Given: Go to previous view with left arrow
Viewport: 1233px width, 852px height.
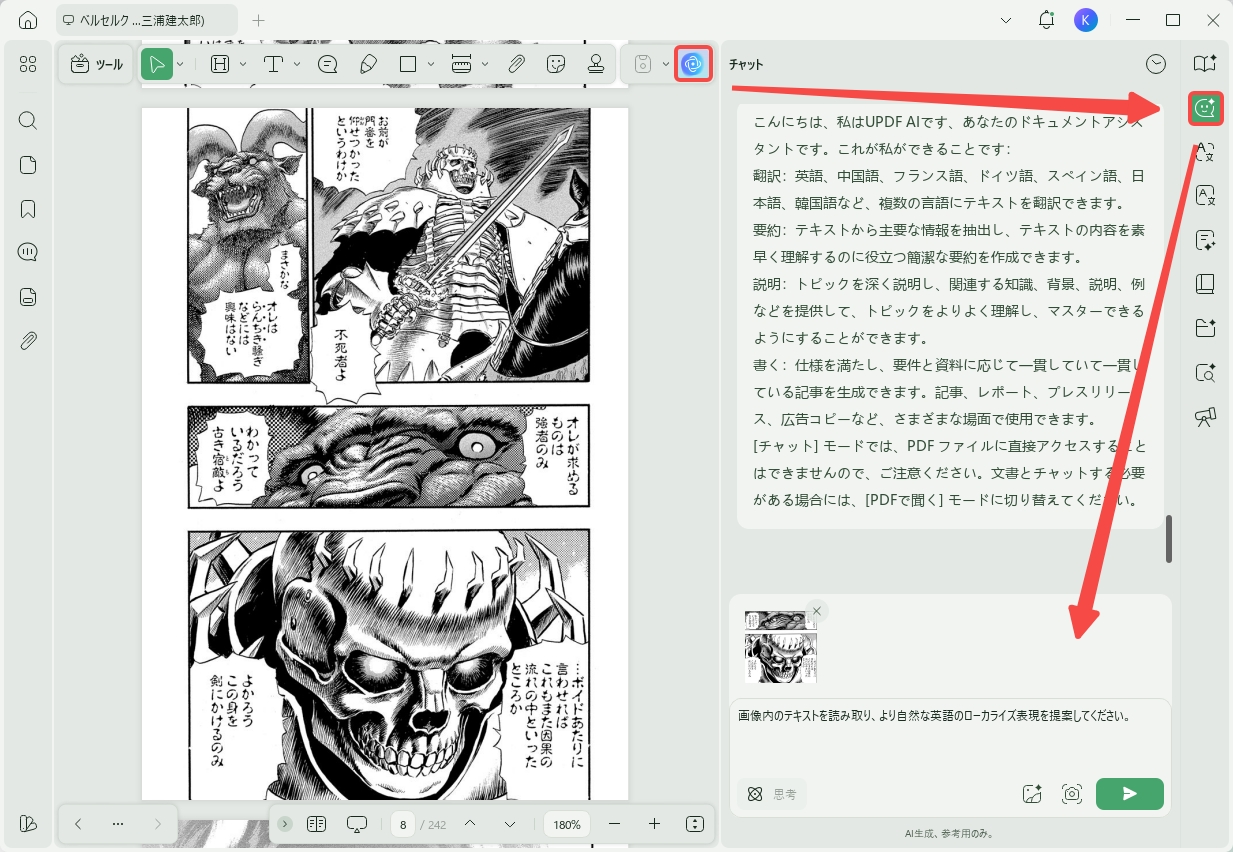Looking at the screenshot, I should coord(78,824).
